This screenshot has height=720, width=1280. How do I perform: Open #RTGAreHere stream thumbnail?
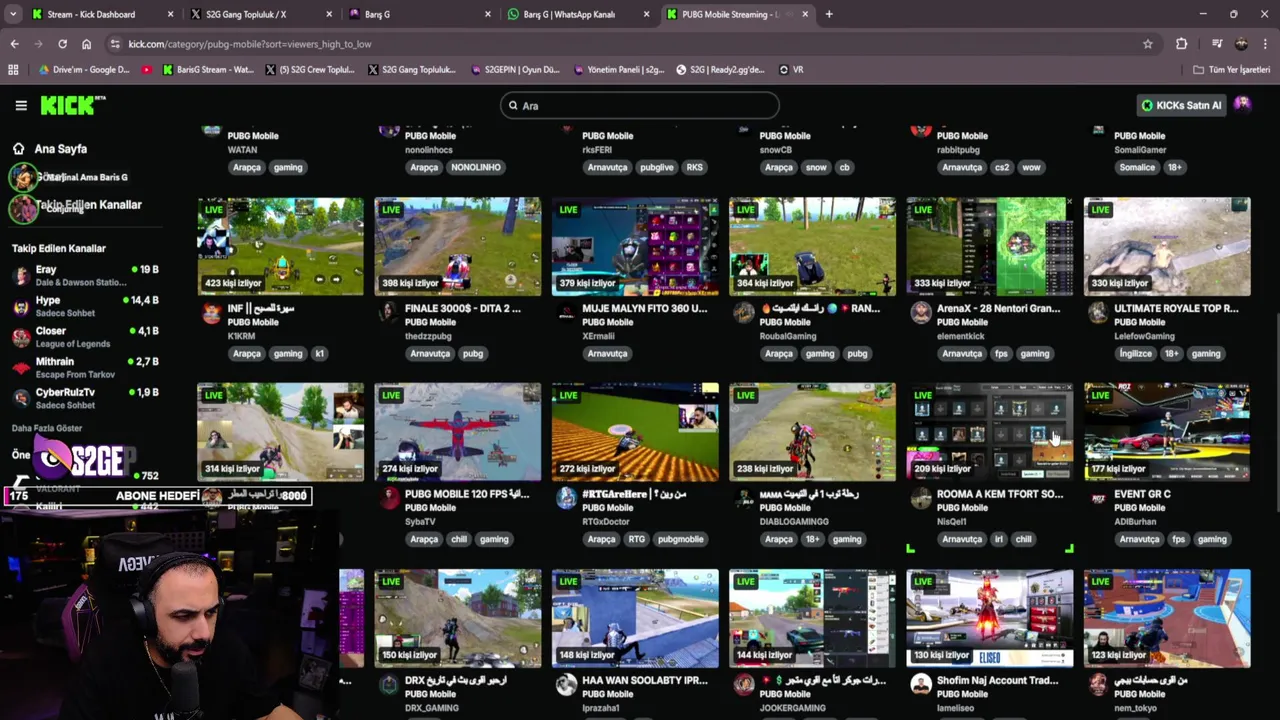pyautogui.click(x=635, y=432)
